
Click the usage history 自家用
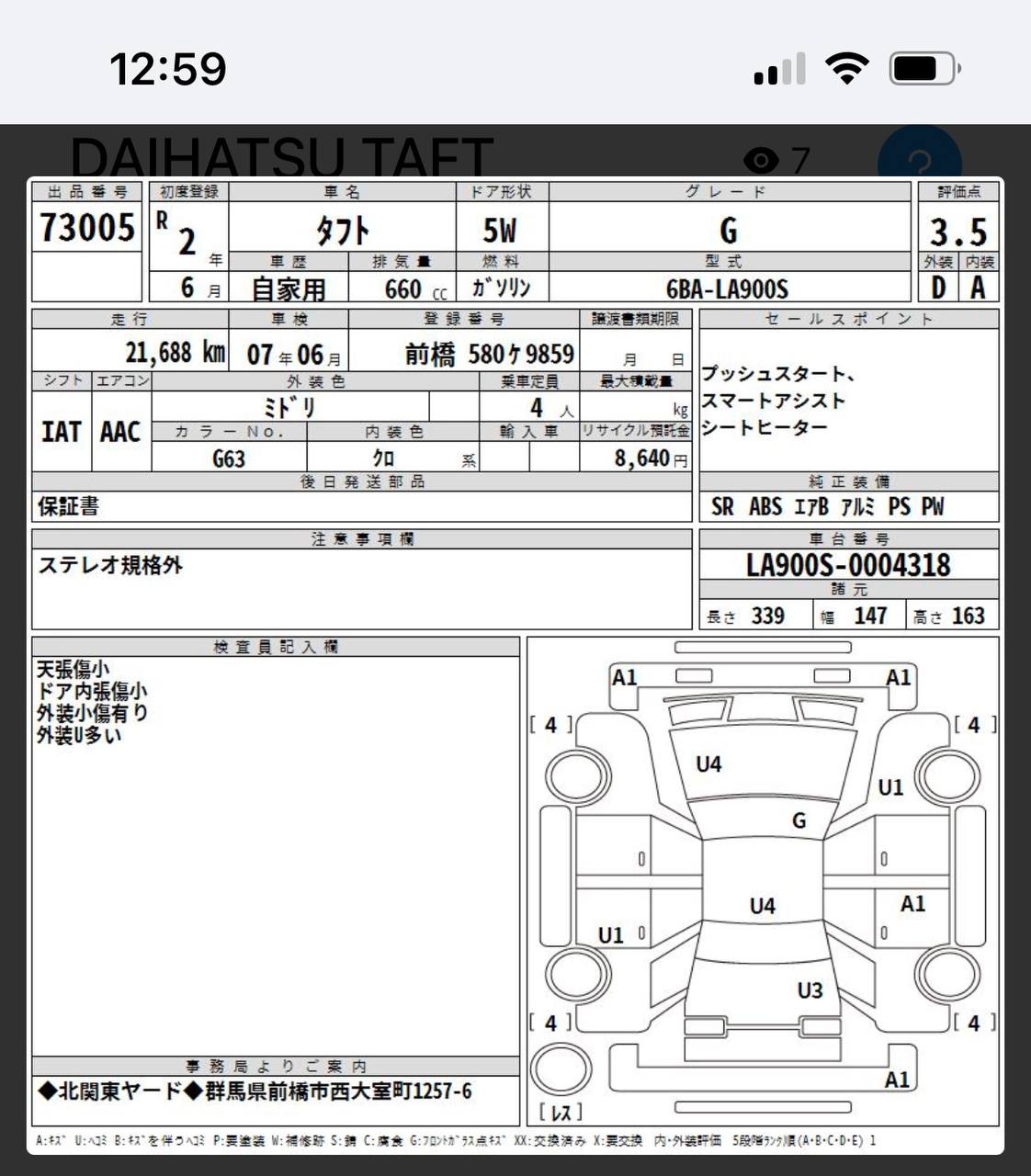tap(289, 289)
